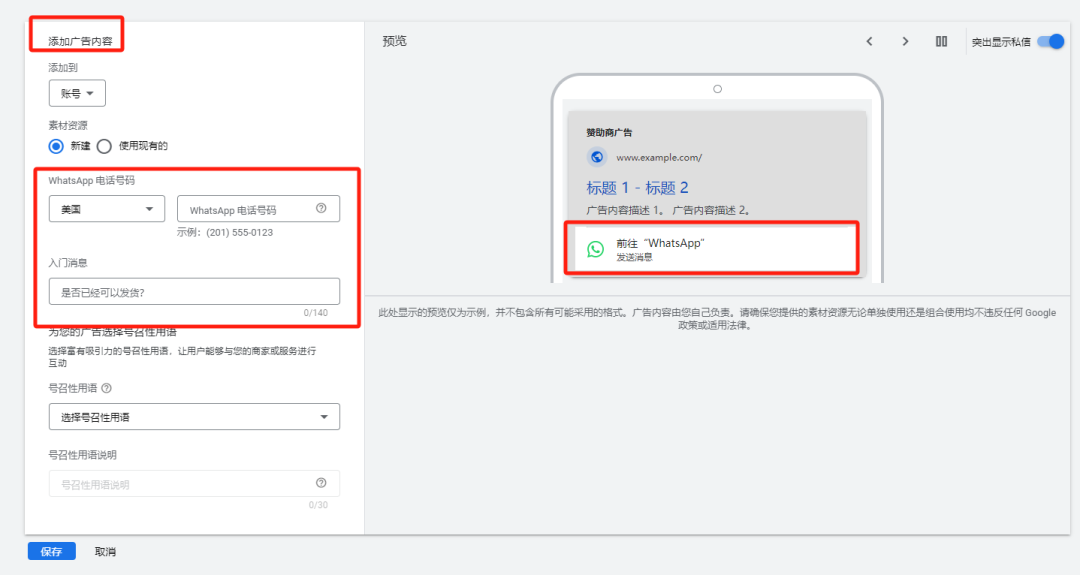Click 入门消息 text field

(x=194, y=291)
